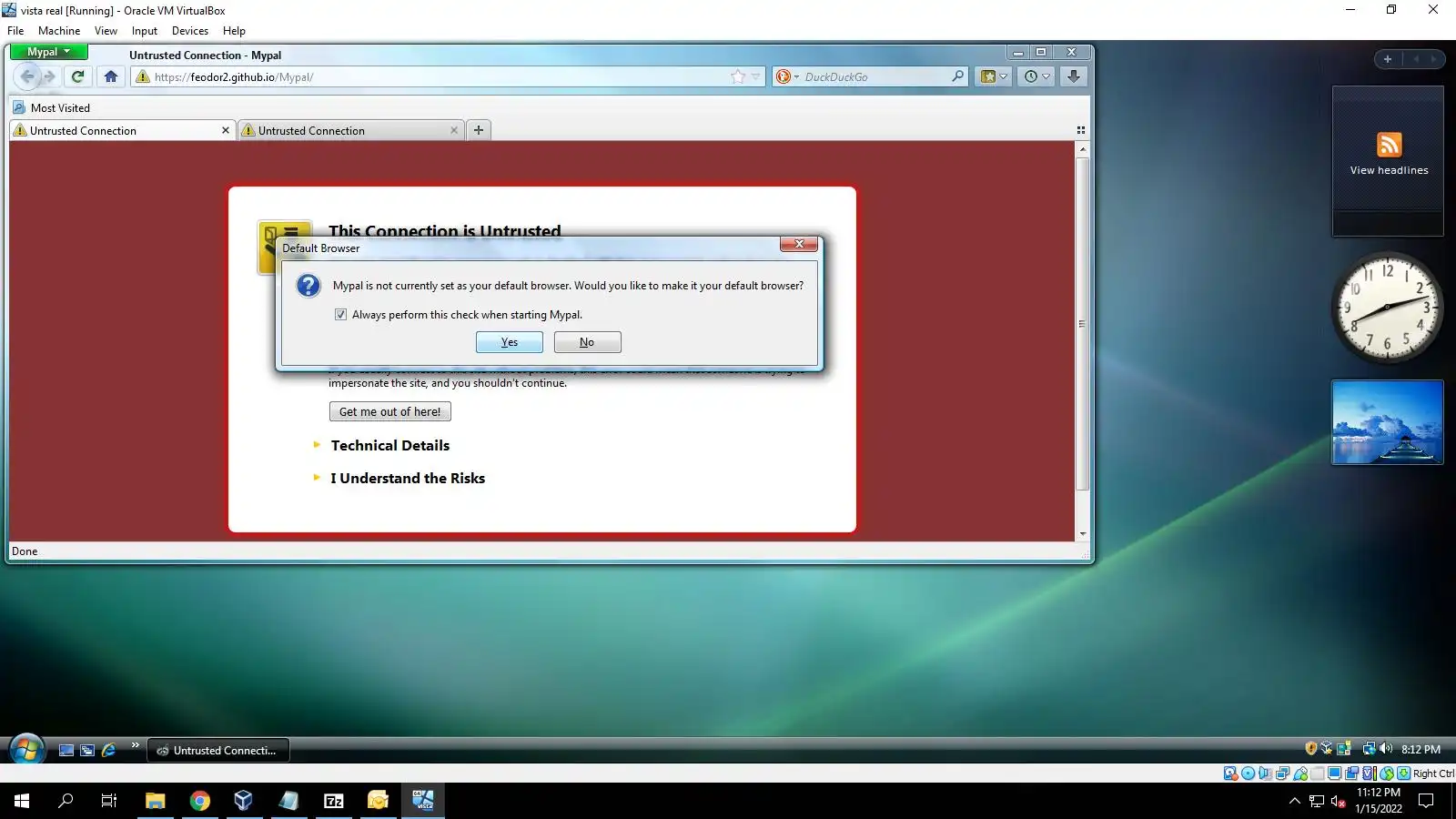
Task: Click the Mypal back navigation arrow
Action: pyautogui.click(x=27, y=76)
